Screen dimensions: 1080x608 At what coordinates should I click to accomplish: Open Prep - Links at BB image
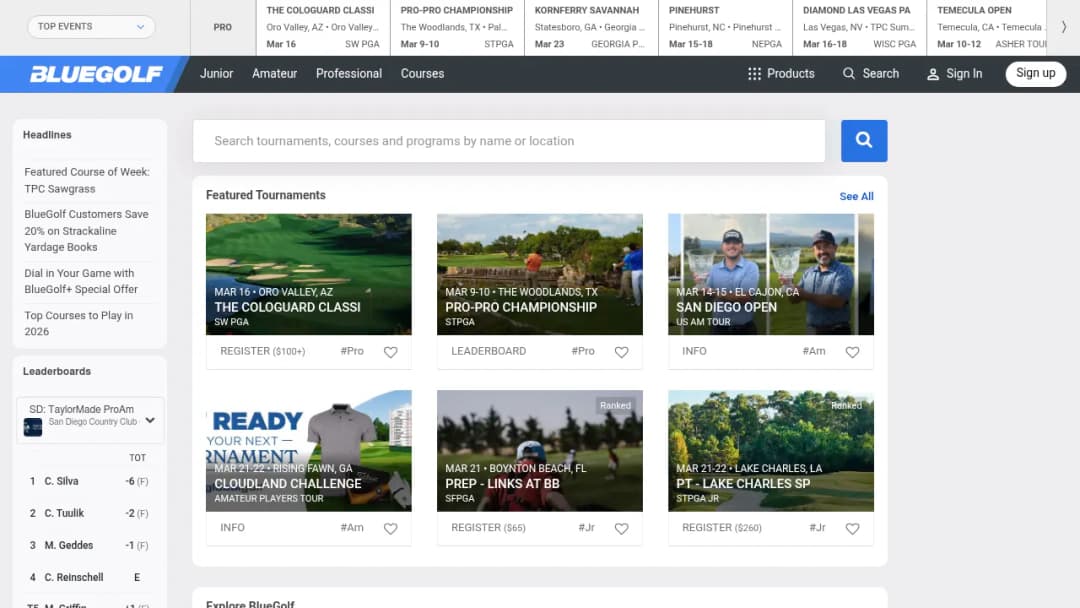click(539, 451)
